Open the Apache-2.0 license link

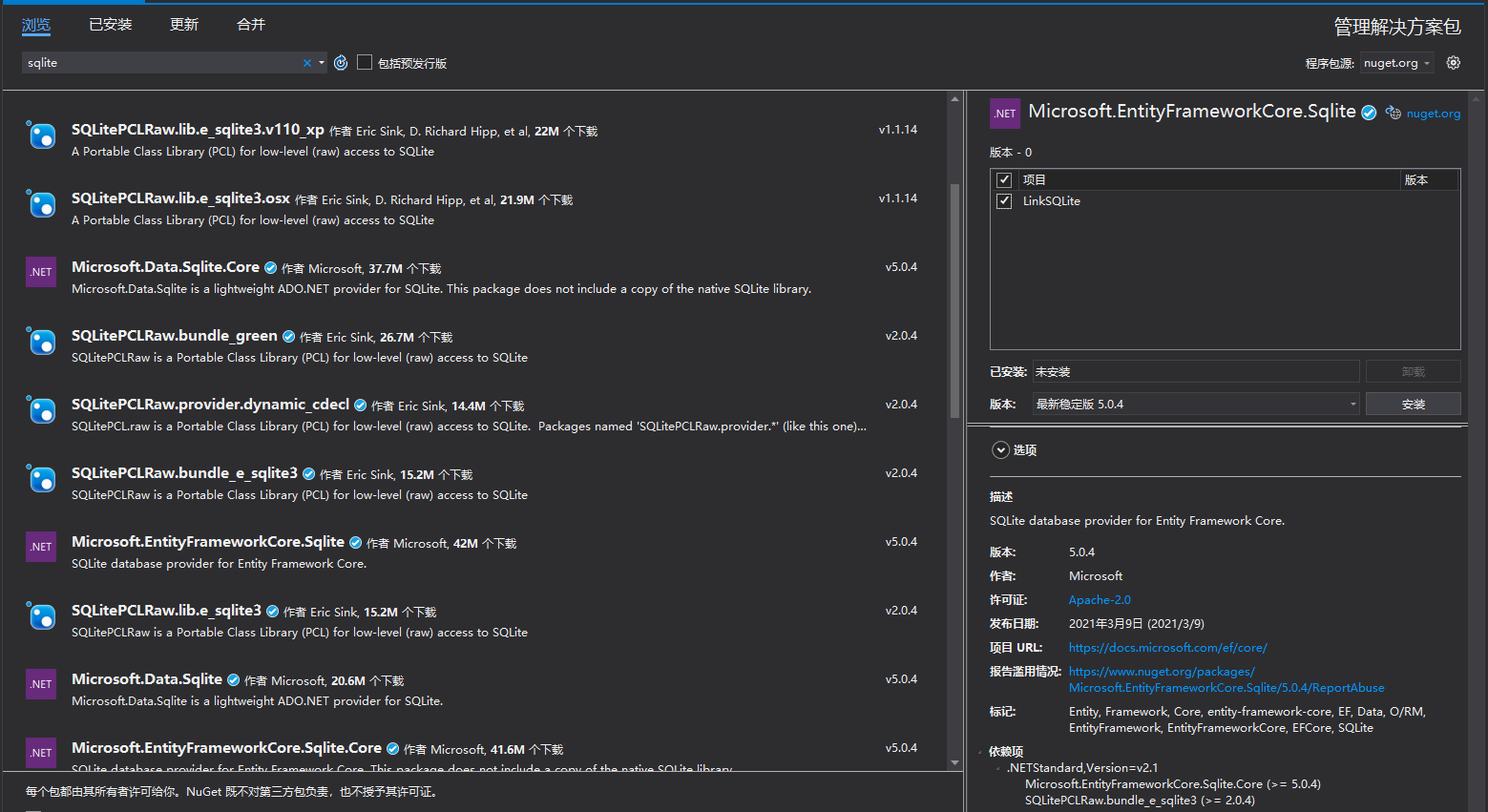(1099, 599)
